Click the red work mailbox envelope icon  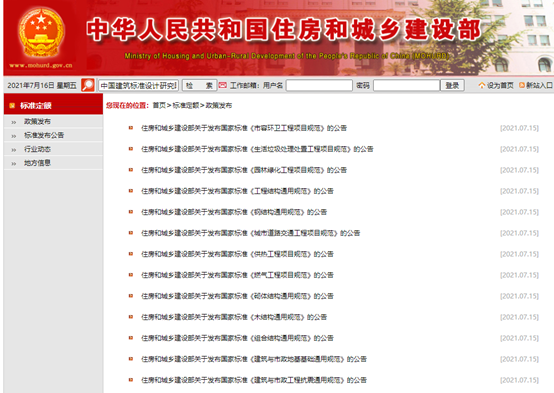pos(223,85)
